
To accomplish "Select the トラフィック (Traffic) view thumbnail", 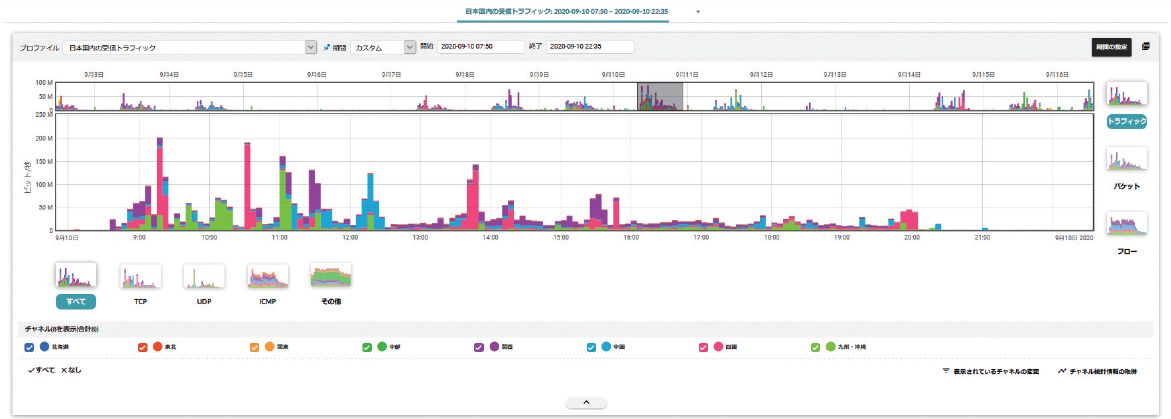I will [1127, 95].
